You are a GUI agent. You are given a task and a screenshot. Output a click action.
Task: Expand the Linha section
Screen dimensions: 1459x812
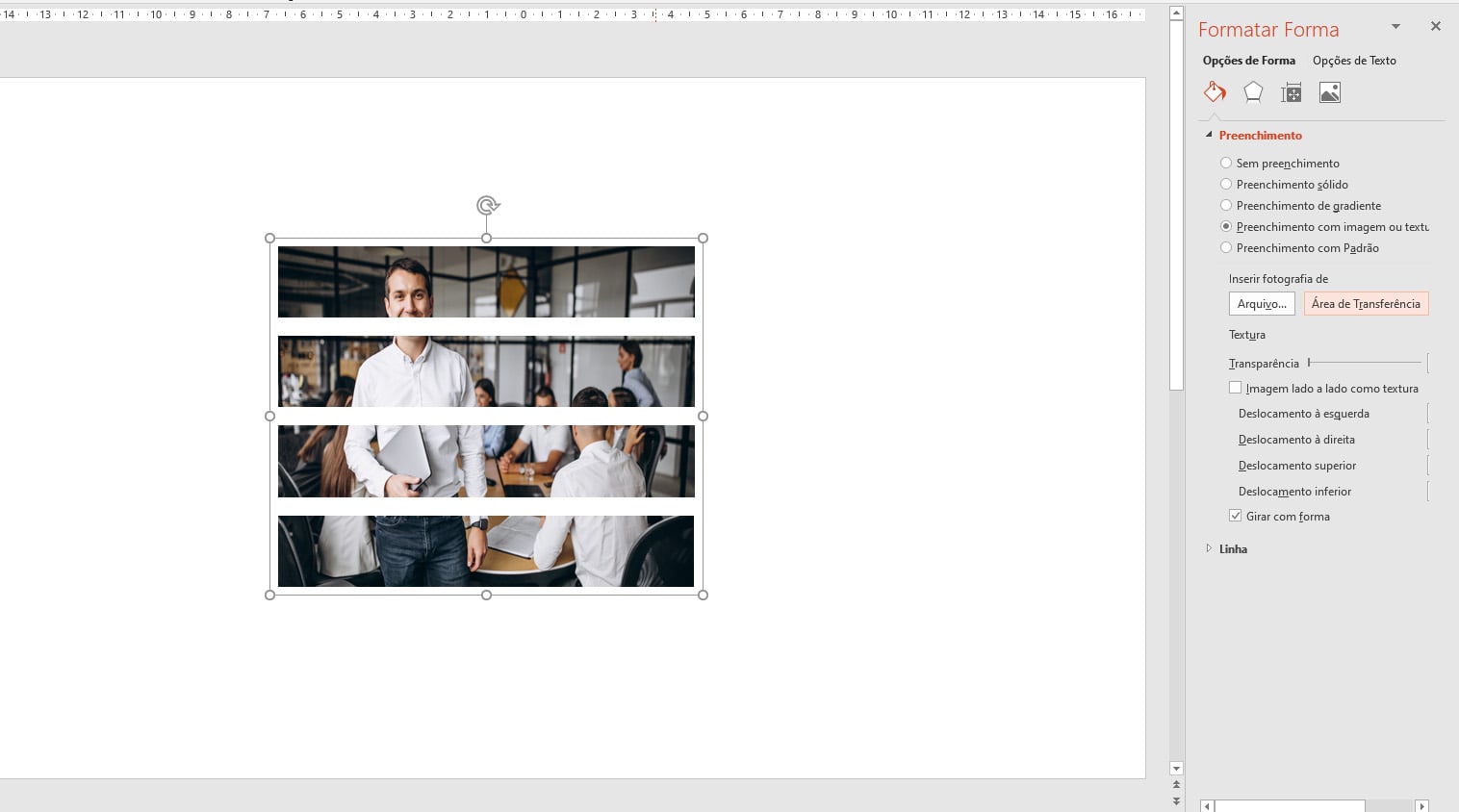(x=1209, y=548)
